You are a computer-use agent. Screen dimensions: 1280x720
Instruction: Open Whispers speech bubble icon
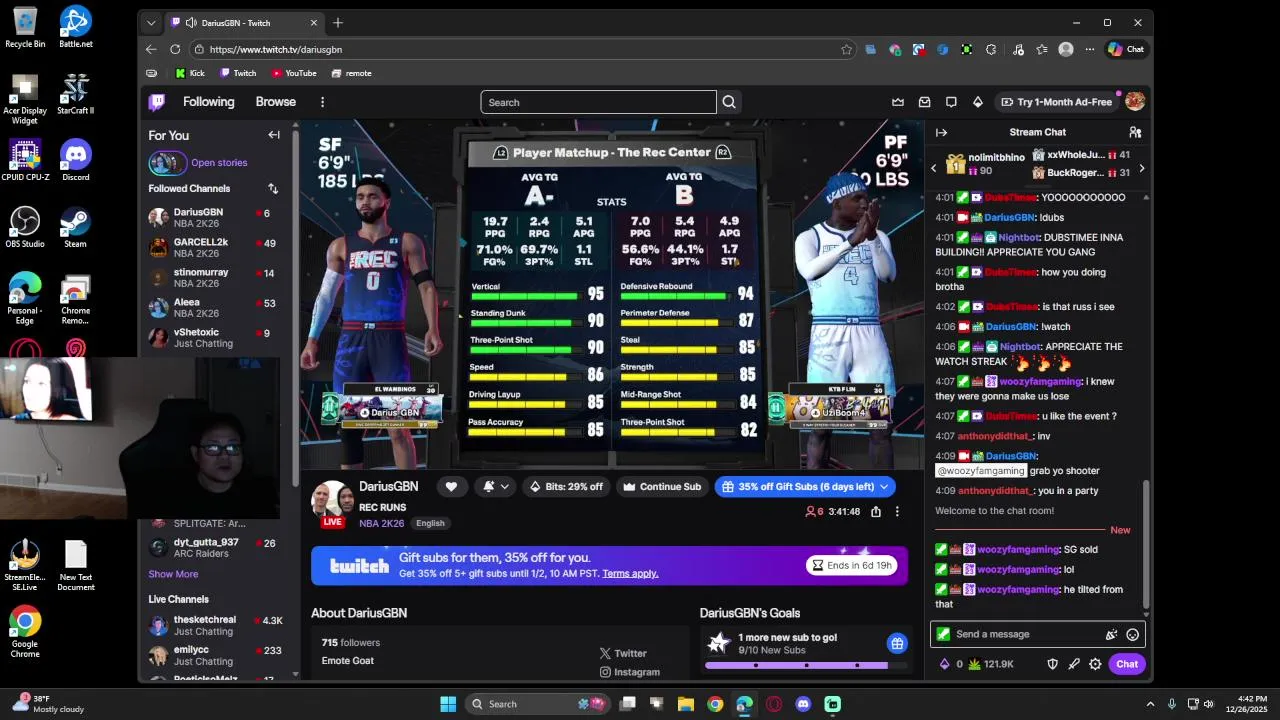click(x=951, y=102)
